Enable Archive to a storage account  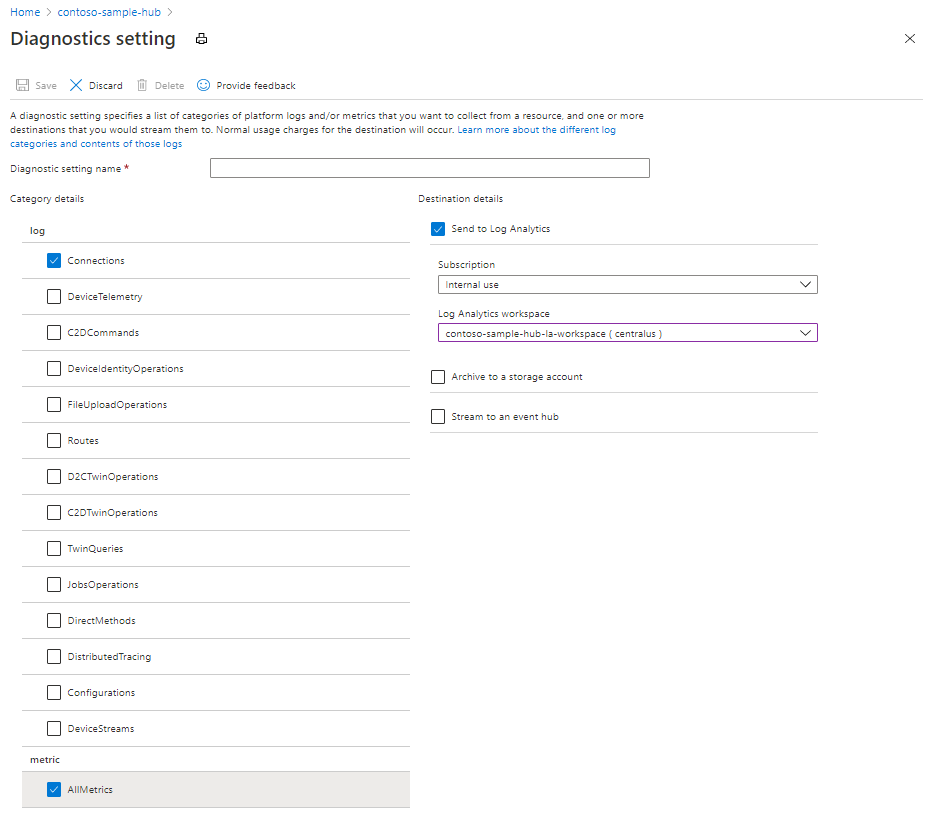tap(438, 377)
